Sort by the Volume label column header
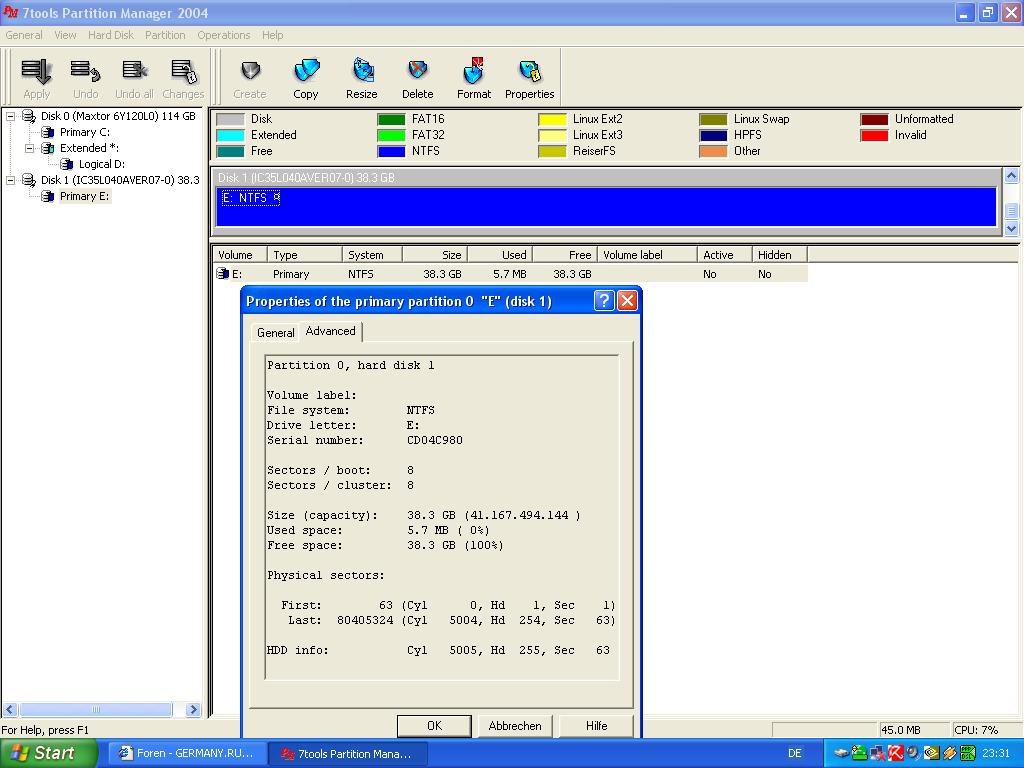This screenshot has height=768, width=1024. [x=647, y=255]
